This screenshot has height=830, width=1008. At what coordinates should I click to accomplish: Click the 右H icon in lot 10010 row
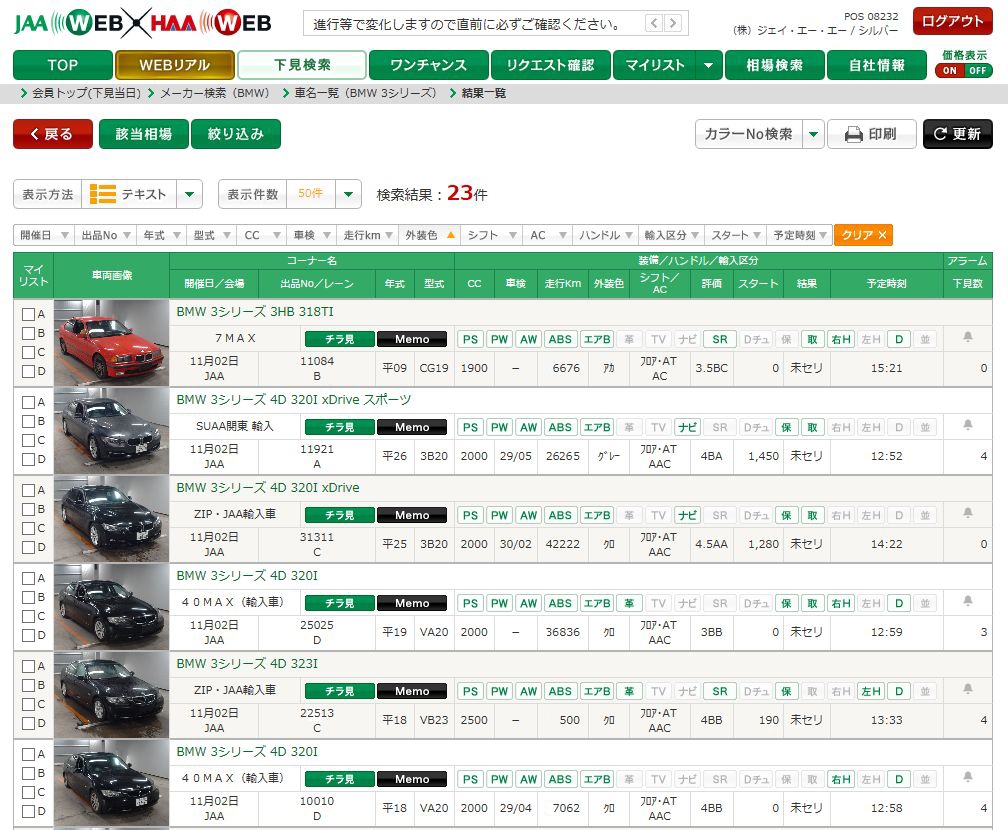tap(841, 780)
